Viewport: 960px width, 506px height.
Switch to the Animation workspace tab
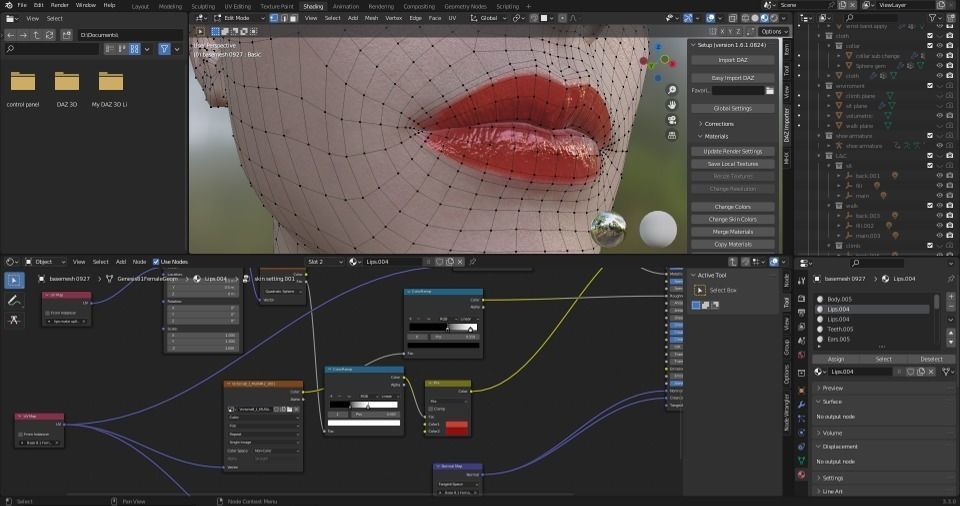click(345, 6)
